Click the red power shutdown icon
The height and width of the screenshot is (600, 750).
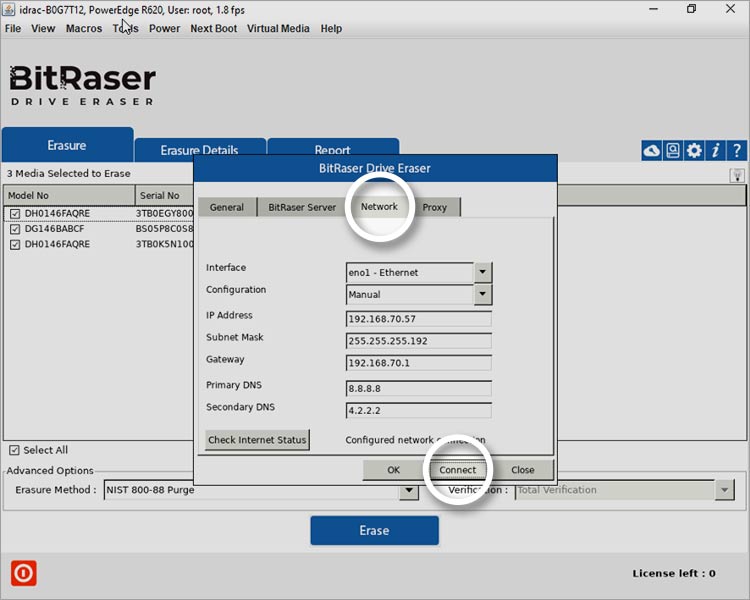23,573
